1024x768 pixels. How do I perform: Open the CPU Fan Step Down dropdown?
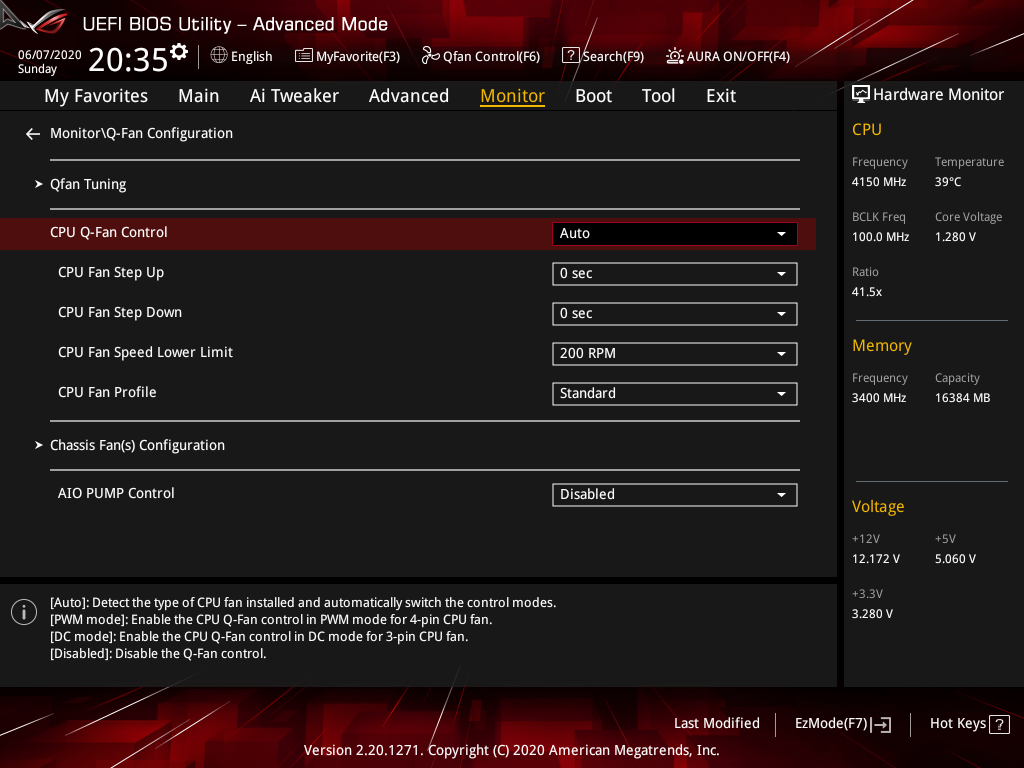[x=675, y=313]
